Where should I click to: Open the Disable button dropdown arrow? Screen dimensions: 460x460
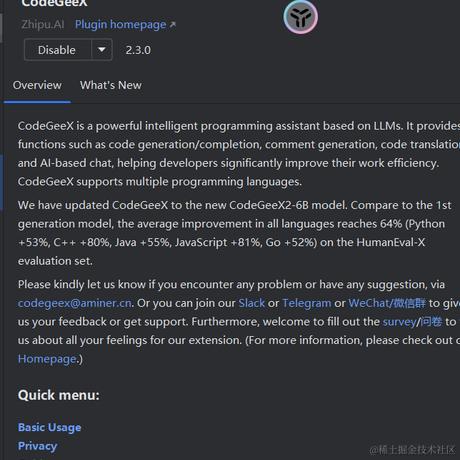point(102,50)
